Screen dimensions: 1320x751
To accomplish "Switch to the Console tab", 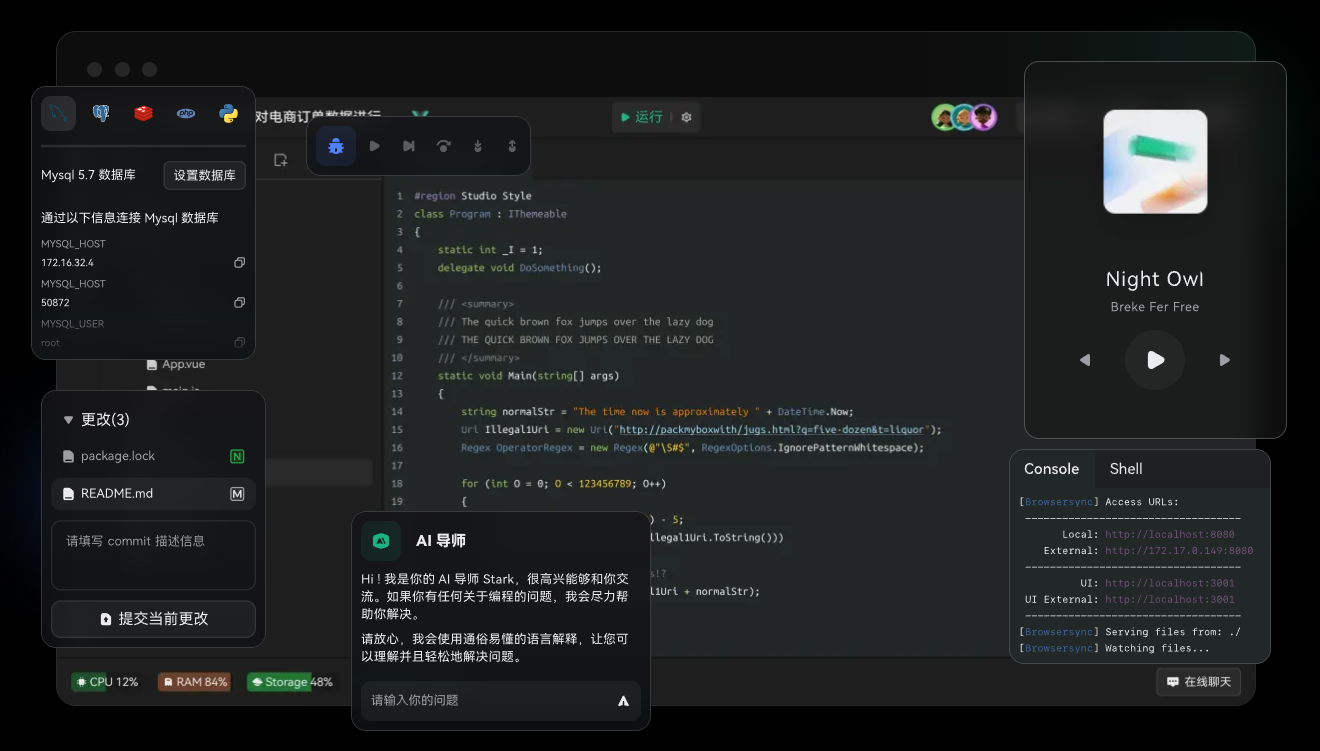I will pyautogui.click(x=1051, y=469).
